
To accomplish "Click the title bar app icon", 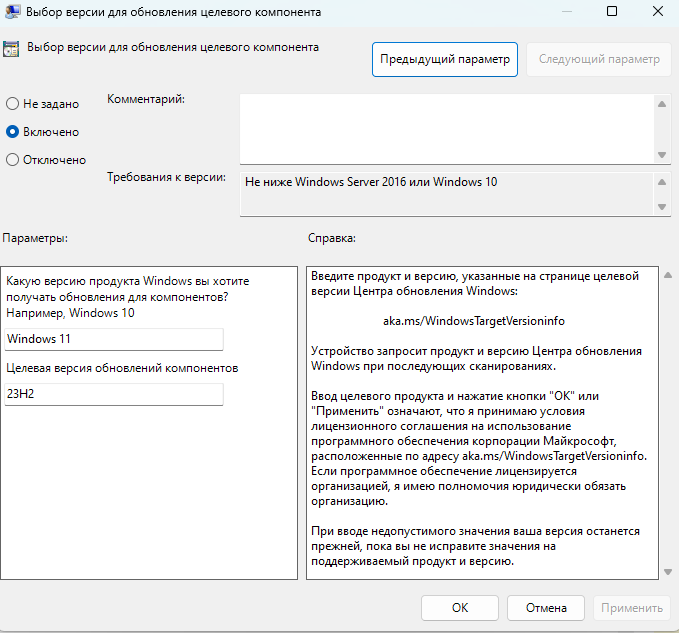I will point(12,12).
